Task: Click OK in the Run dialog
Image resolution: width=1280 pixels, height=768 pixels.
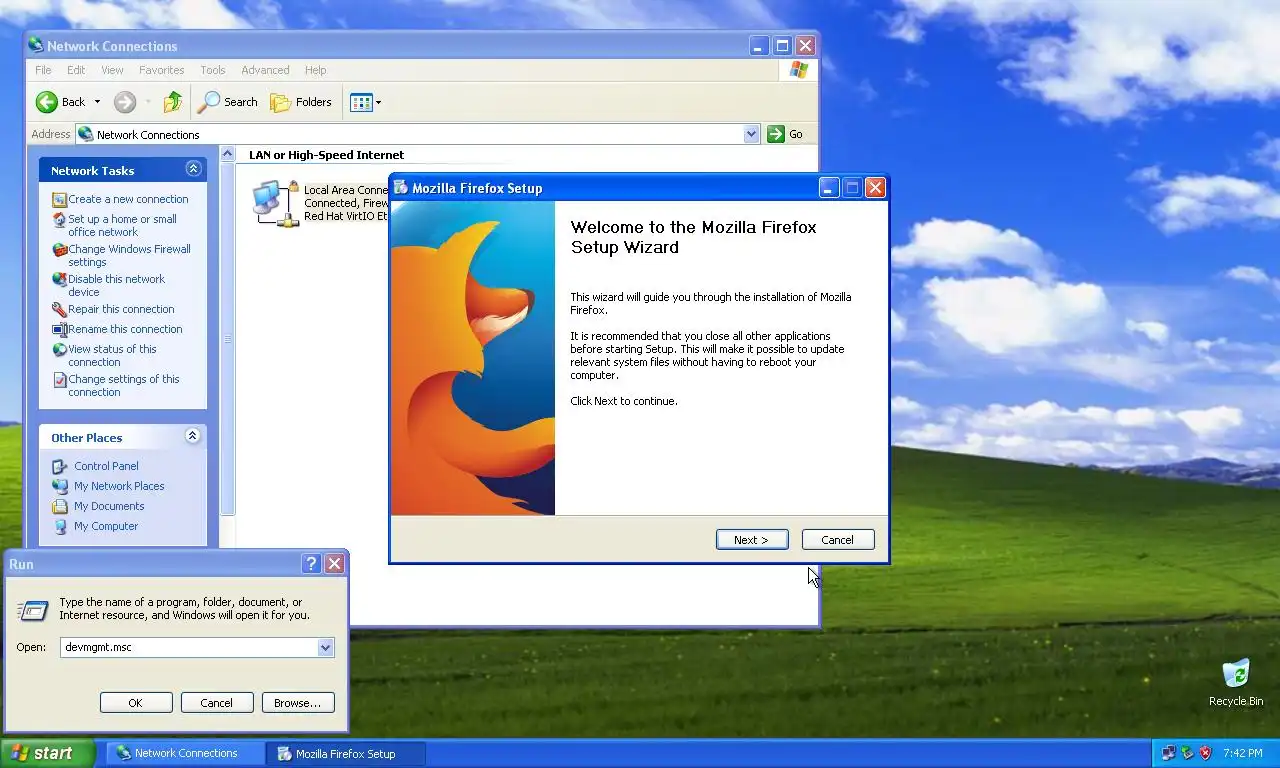Action: click(136, 703)
